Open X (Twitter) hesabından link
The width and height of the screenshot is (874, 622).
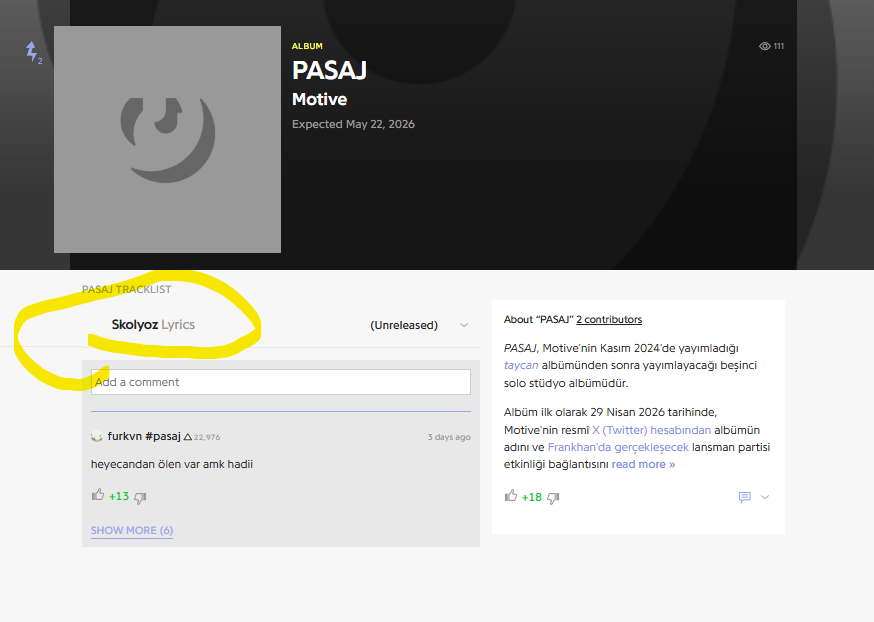[x=652, y=430]
